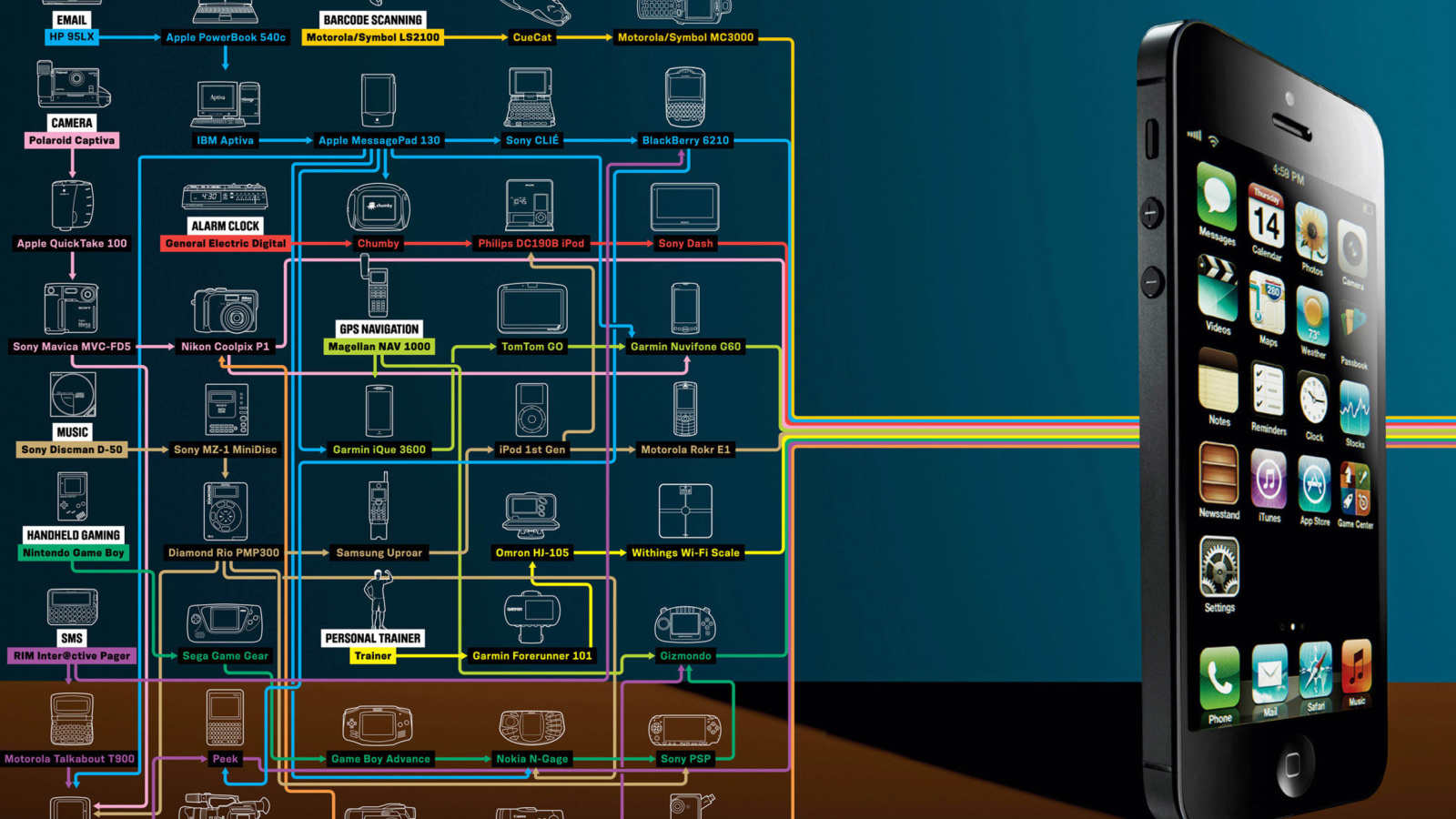Tap the Reminders app icon
Viewport: 1456px width, 819px height.
(1268, 390)
